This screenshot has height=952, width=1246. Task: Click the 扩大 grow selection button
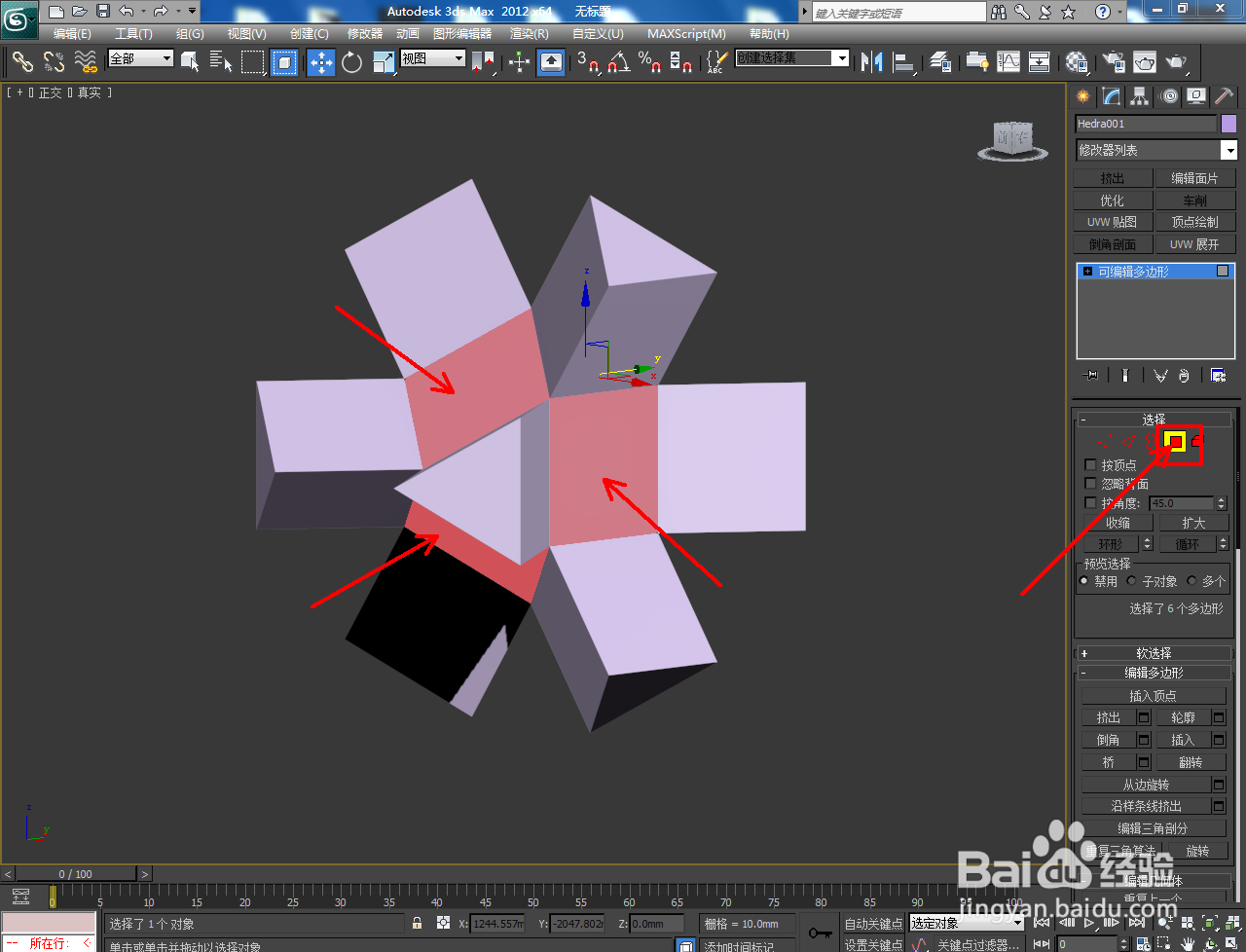1194,523
